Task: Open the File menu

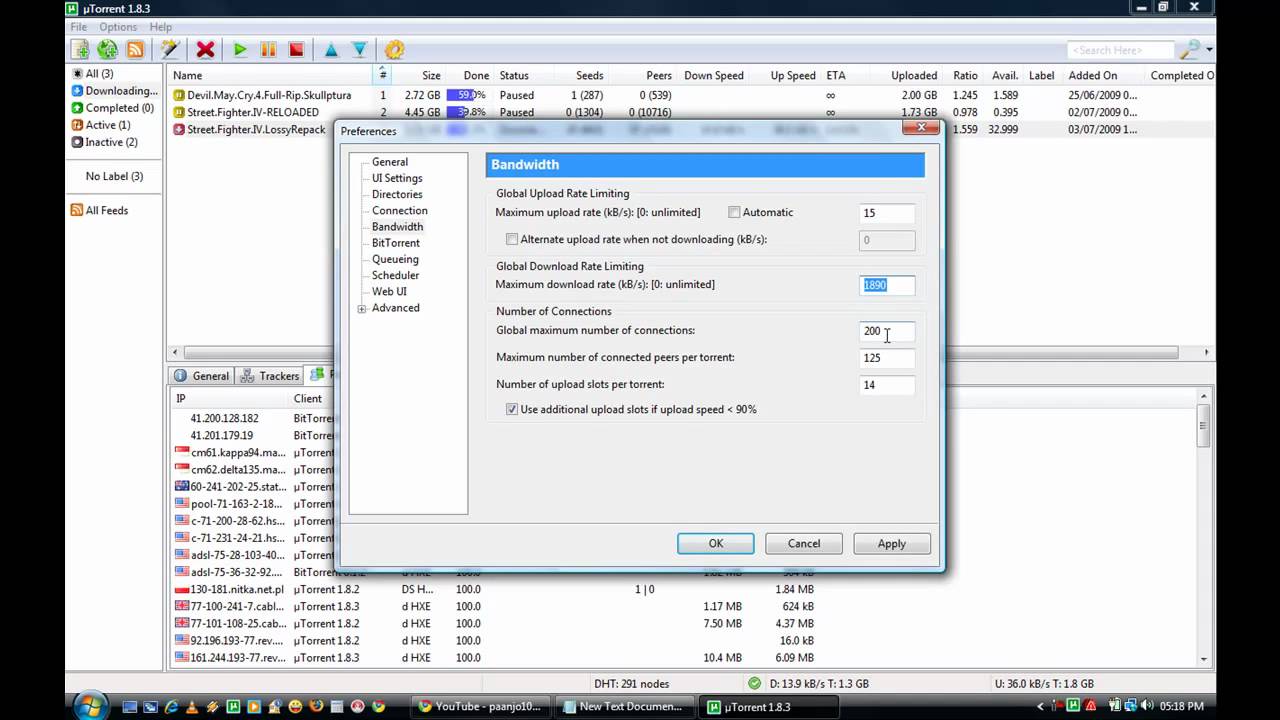Action: tap(78, 27)
